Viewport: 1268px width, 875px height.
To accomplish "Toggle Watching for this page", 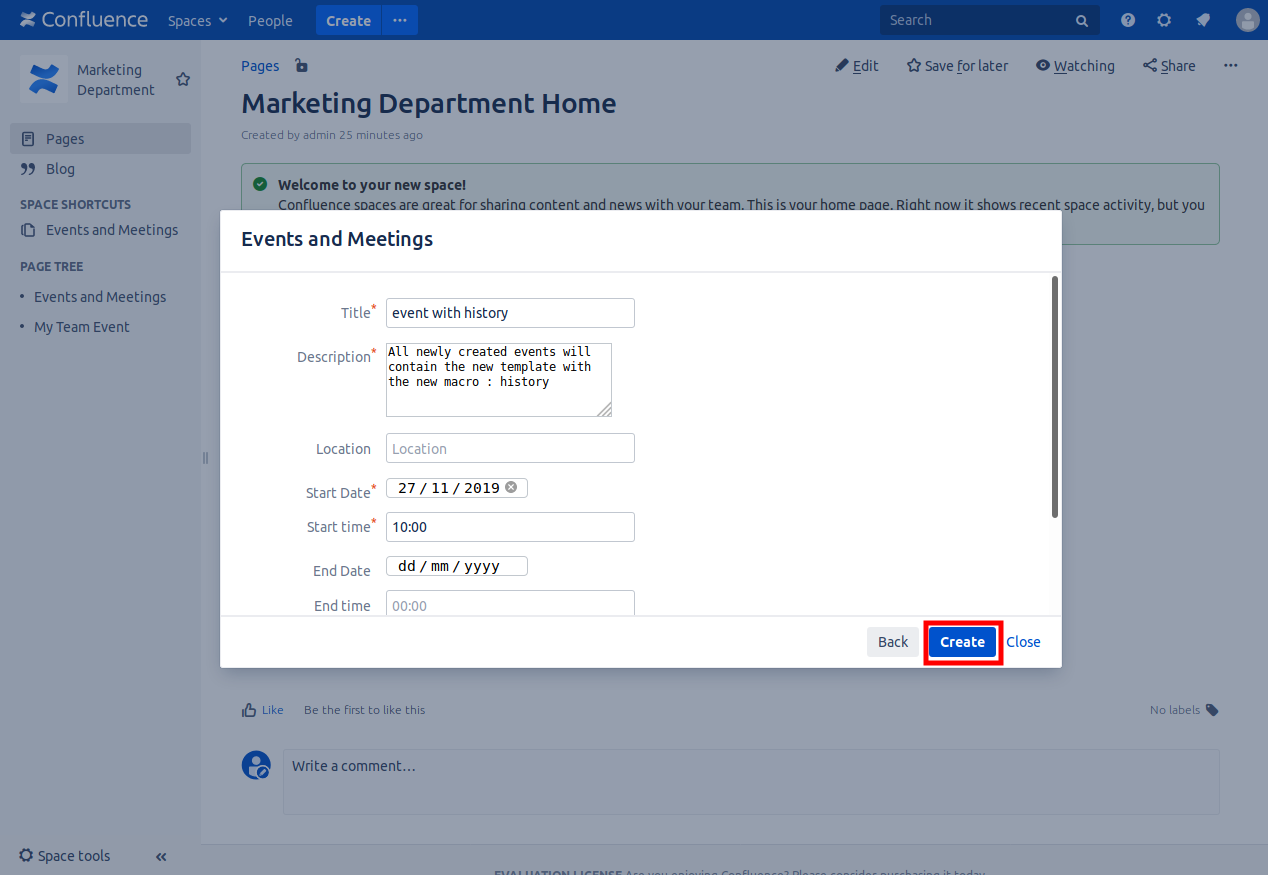I will point(1075,66).
